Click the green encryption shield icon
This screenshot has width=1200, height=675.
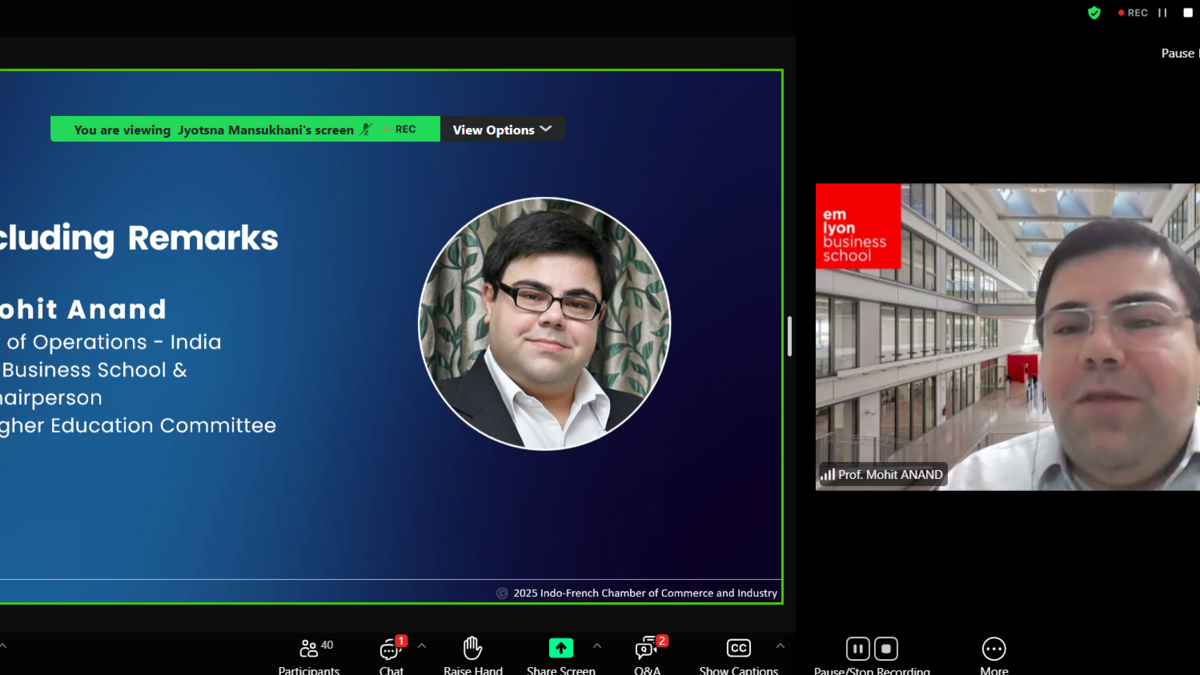[x=1094, y=13]
